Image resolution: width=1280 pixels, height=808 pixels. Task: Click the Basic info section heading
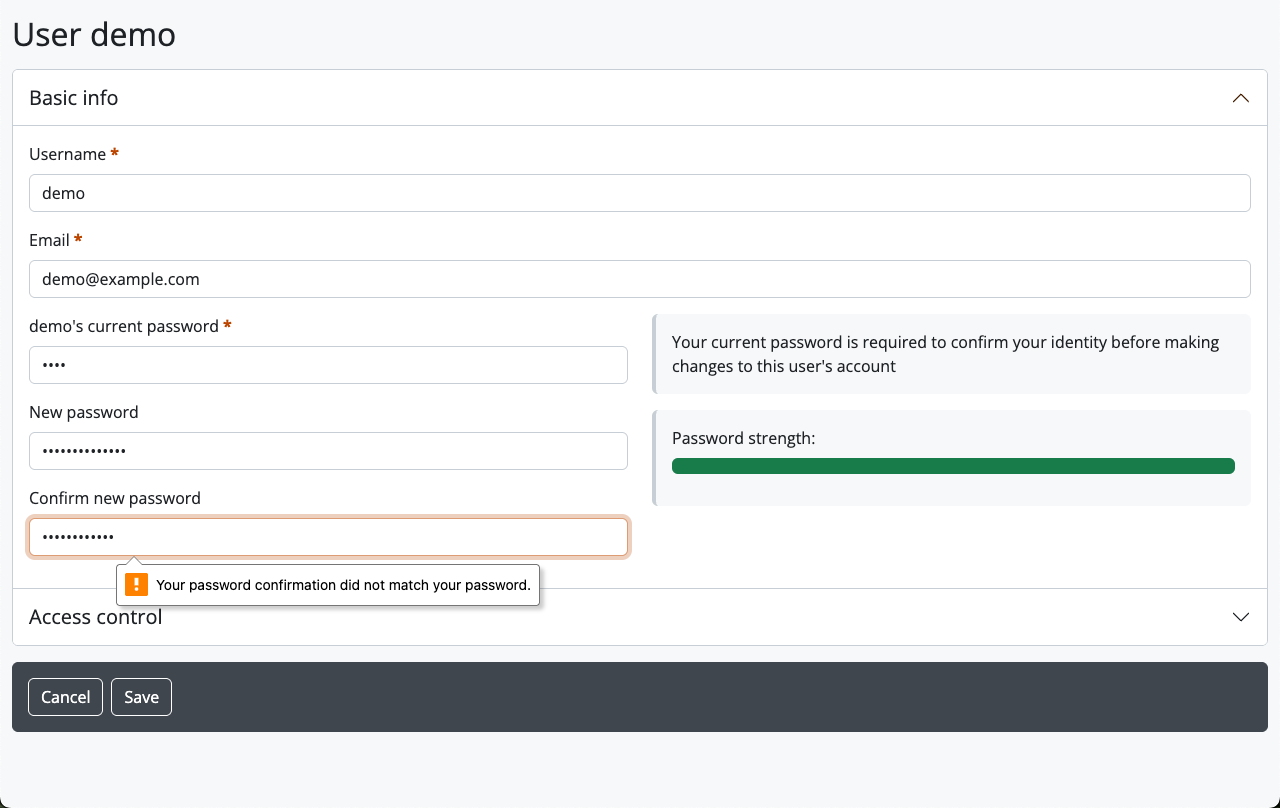pyautogui.click(x=74, y=98)
